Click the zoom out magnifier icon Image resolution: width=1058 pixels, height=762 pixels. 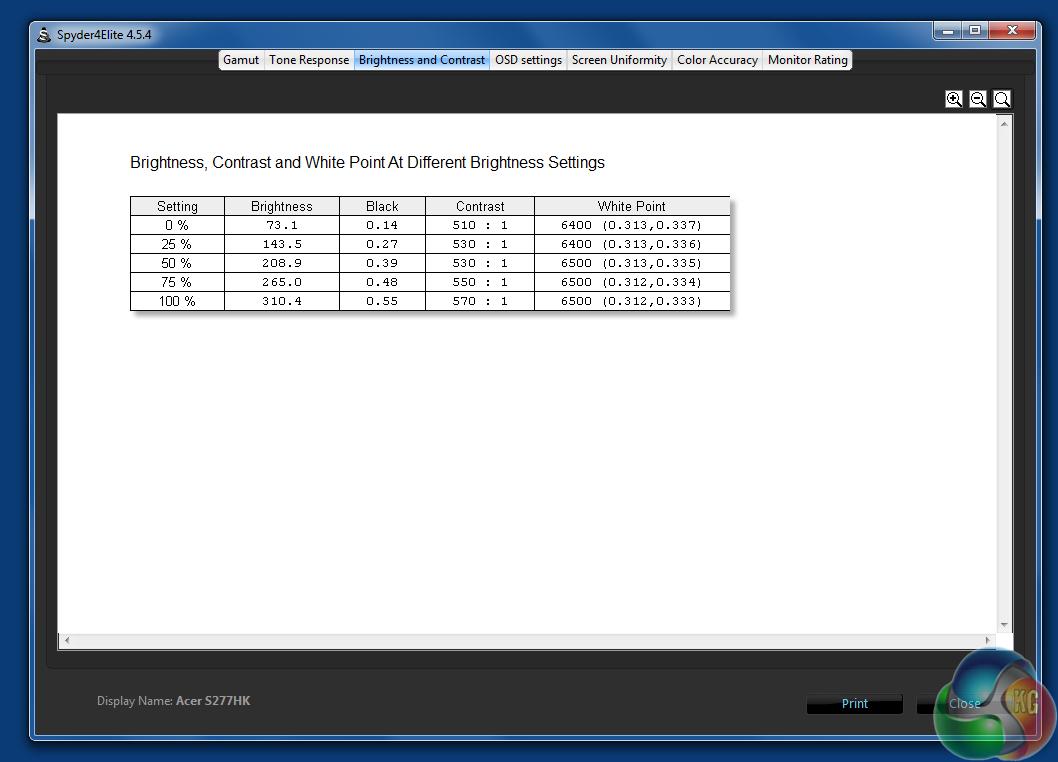tap(978, 99)
